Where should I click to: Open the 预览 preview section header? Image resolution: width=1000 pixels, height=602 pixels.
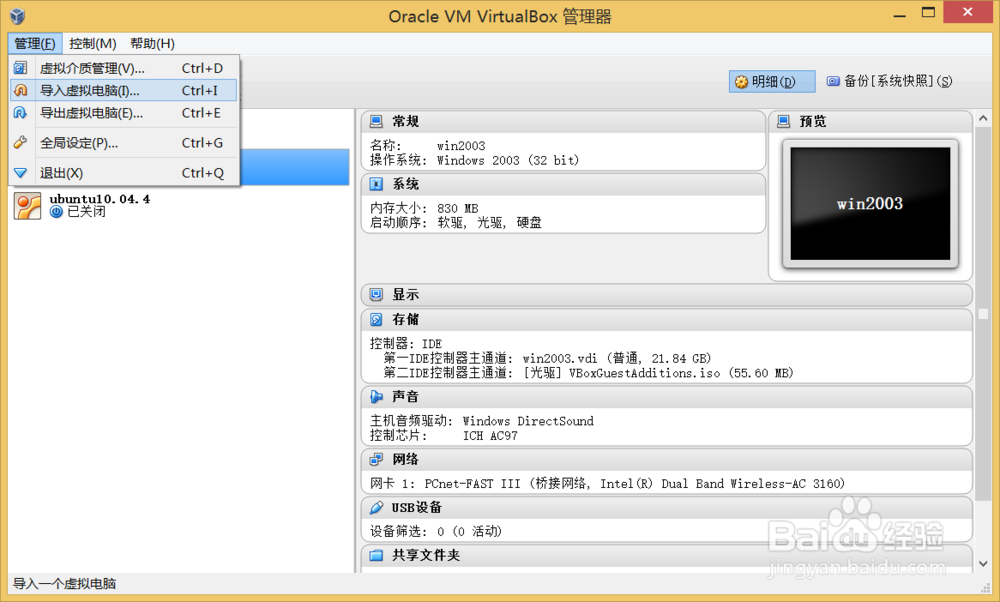click(871, 121)
